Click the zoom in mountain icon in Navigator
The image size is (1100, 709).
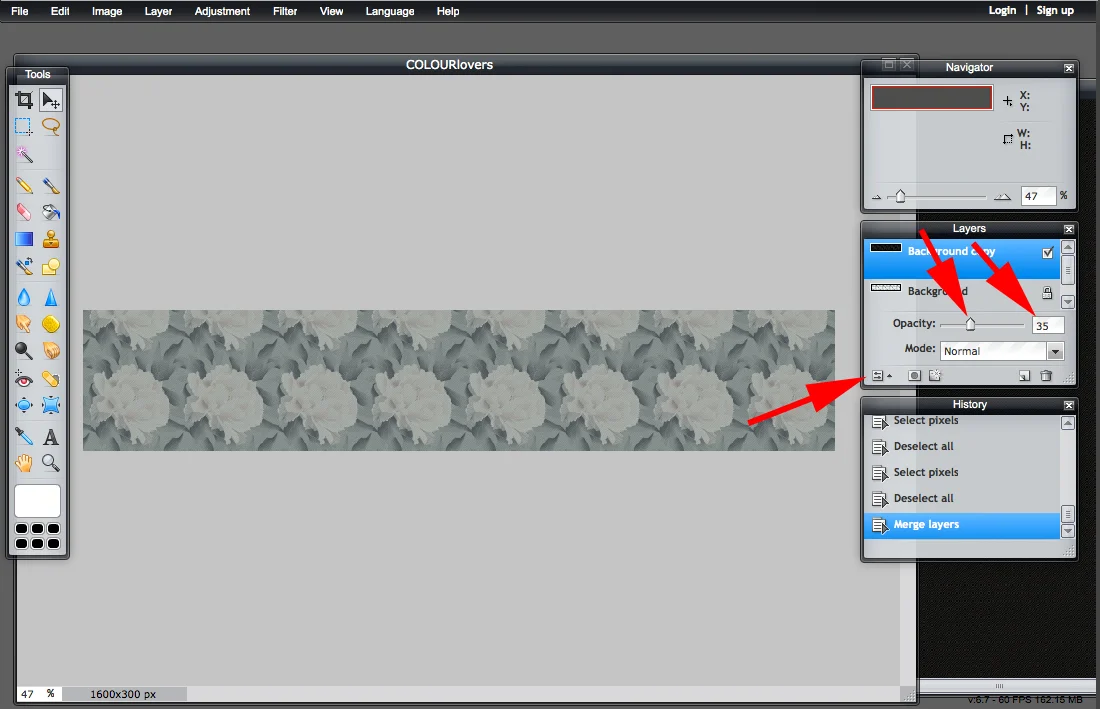tap(1002, 197)
